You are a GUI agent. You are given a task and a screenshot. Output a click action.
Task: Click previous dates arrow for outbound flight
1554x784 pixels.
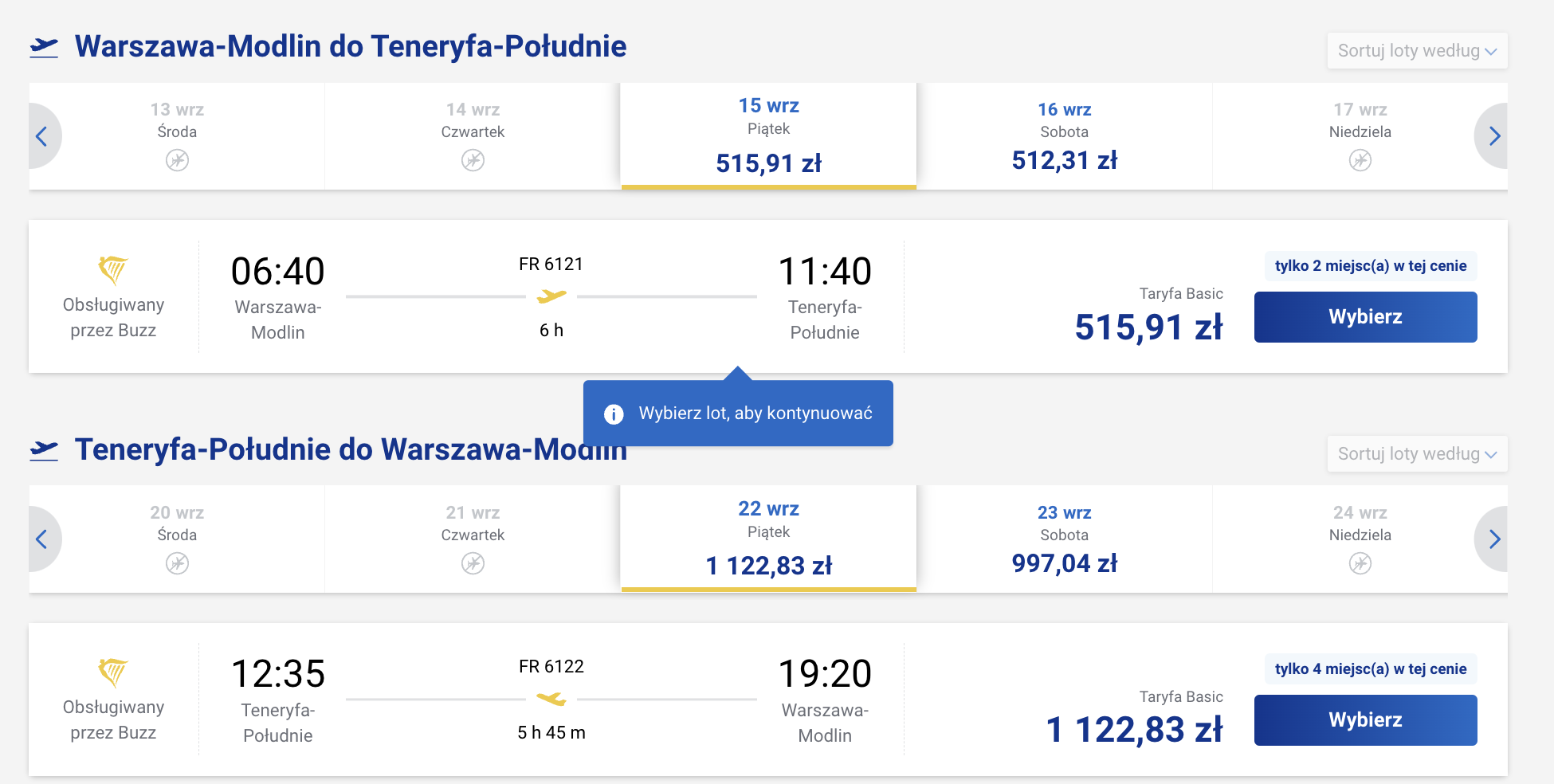[43, 136]
